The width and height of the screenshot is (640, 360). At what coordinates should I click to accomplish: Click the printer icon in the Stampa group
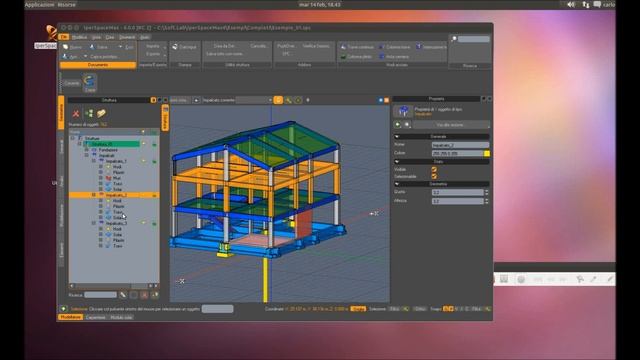click(x=175, y=47)
